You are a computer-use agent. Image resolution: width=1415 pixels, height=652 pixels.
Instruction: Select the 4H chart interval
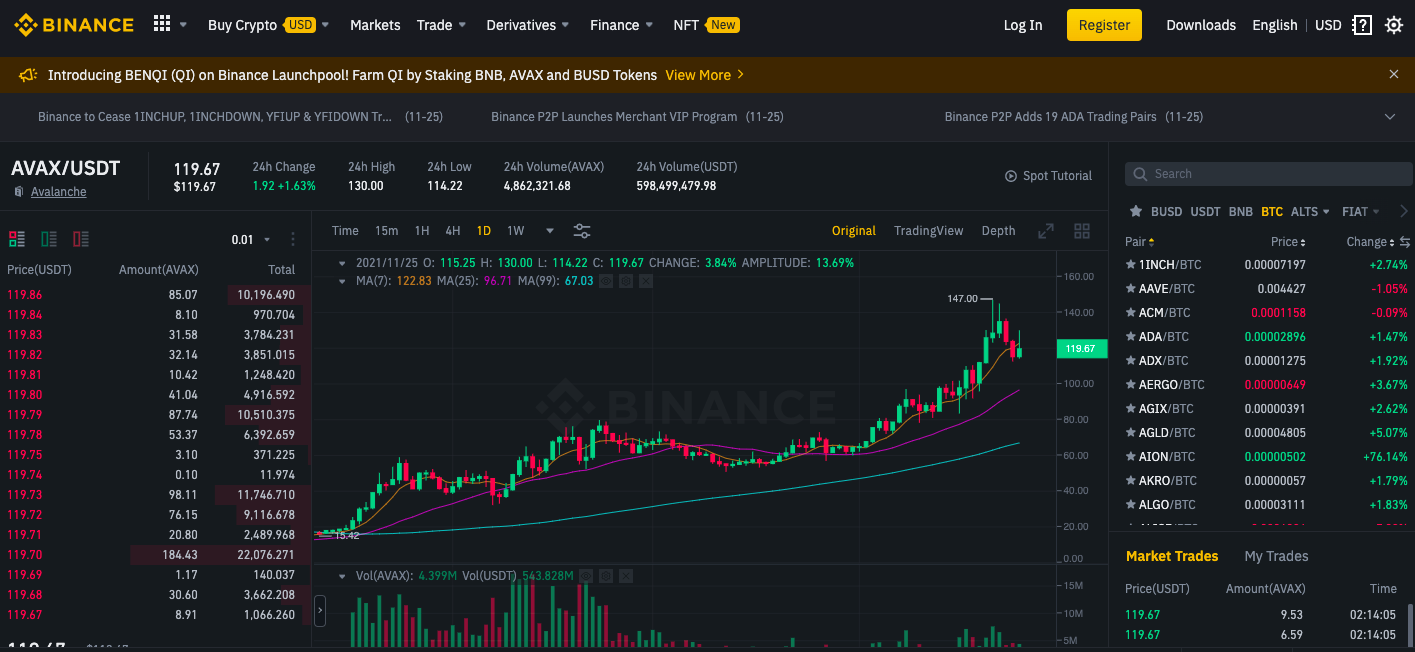(x=453, y=231)
